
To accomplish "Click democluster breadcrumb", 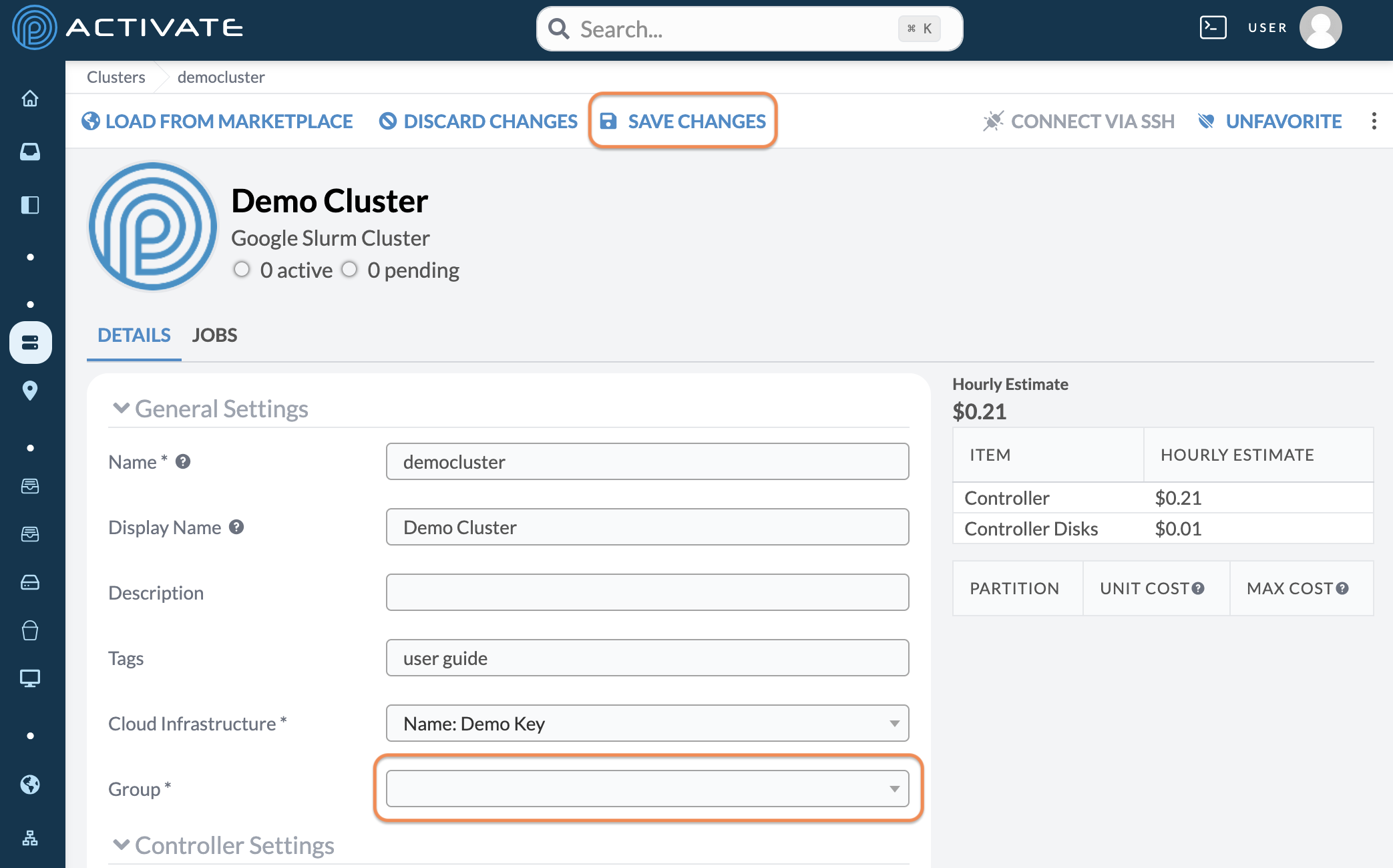I will click(221, 77).
